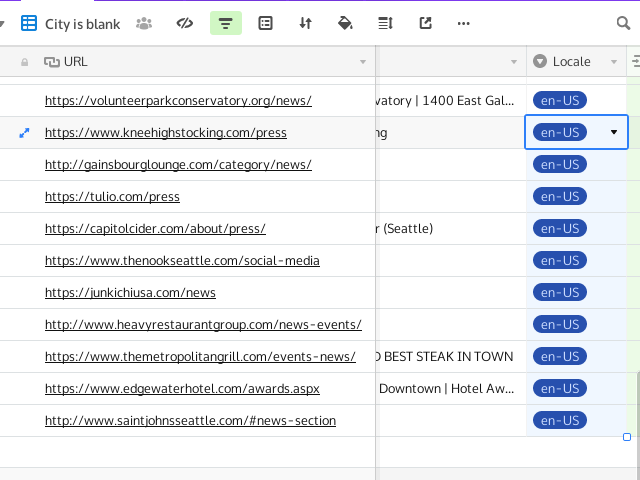This screenshot has width=640, height=480.
Task: Open gainsbourglounge.com category news link
Action: [178, 164]
